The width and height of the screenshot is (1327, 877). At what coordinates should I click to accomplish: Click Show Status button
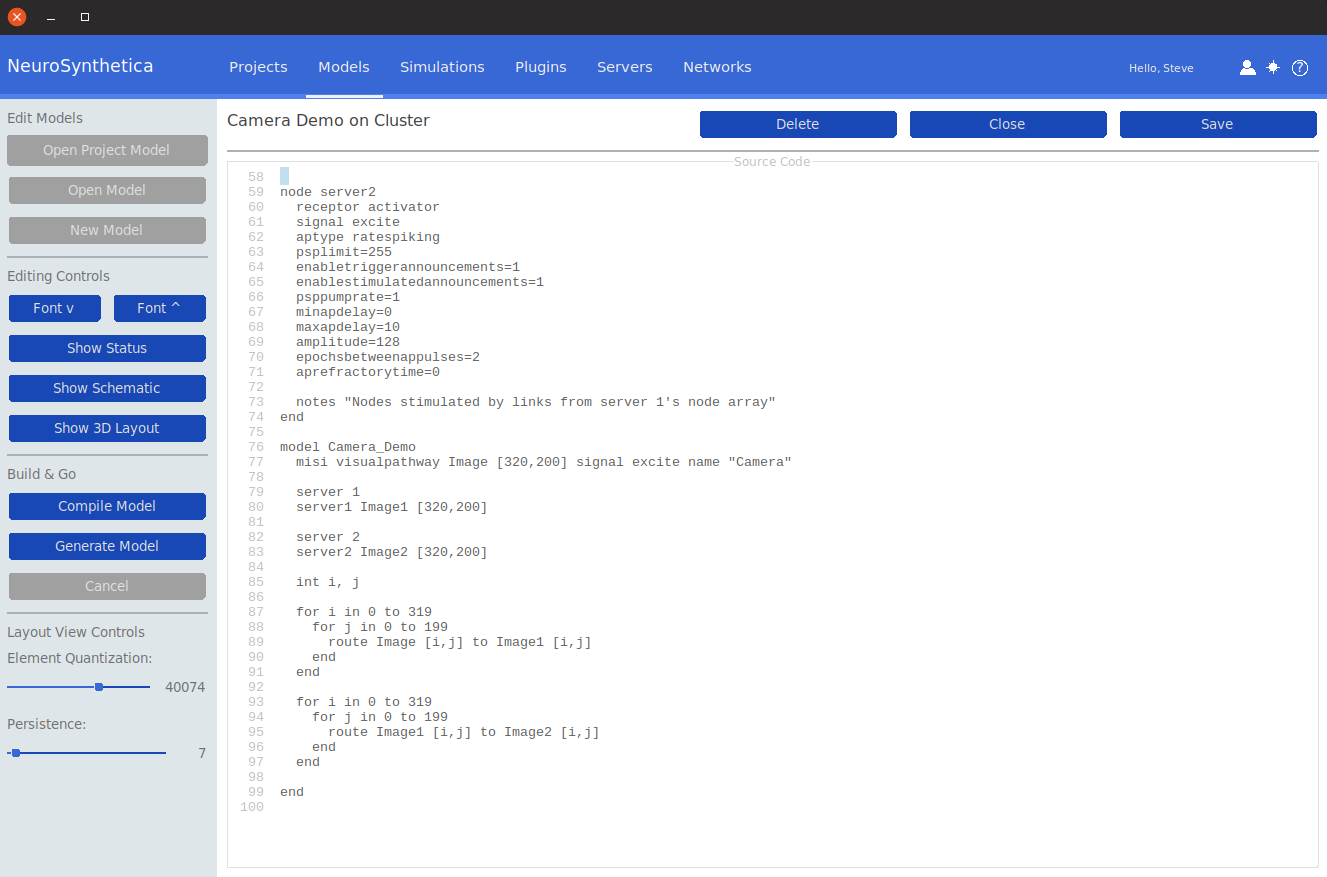click(107, 348)
